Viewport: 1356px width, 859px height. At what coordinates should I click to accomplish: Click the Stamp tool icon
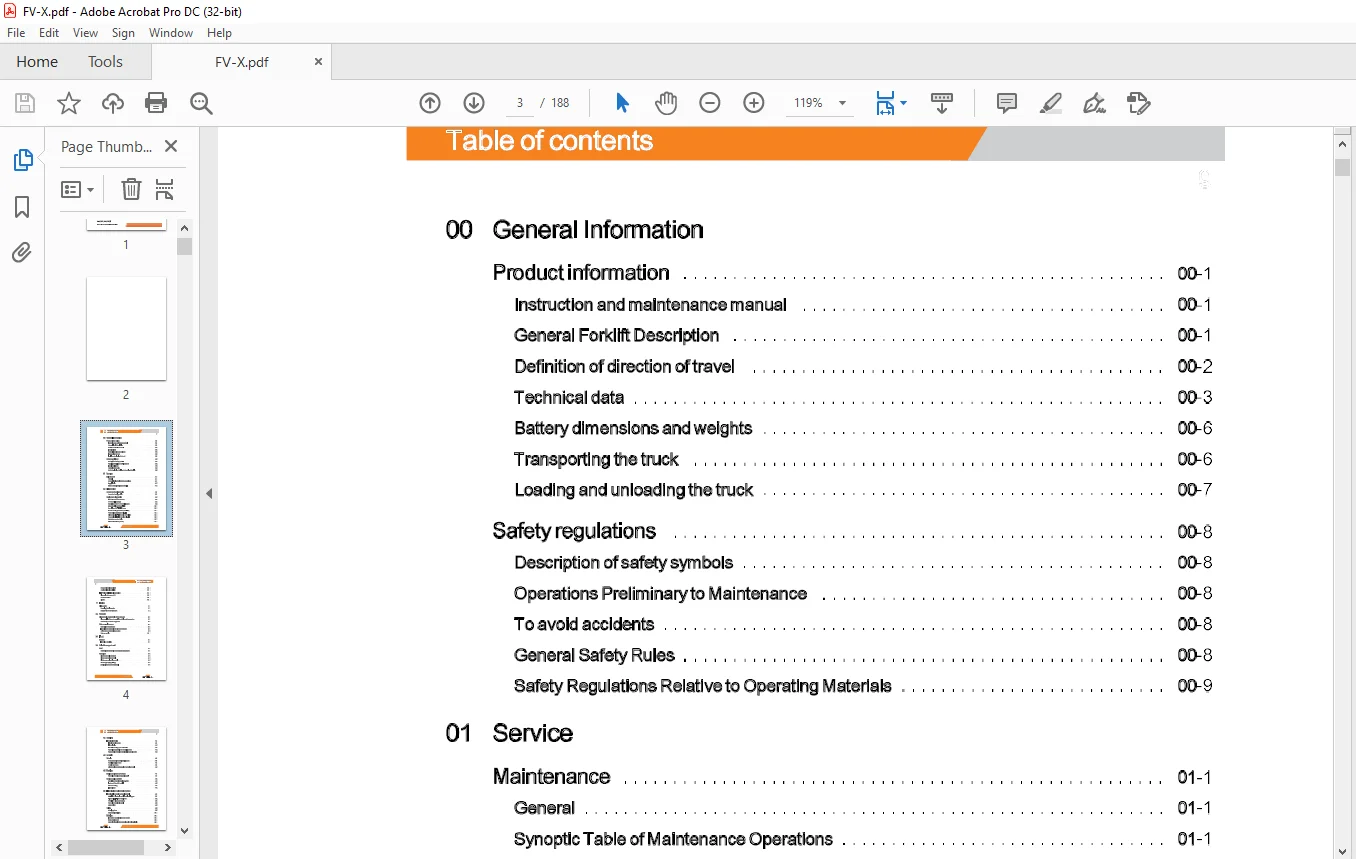click(1138, 103)
